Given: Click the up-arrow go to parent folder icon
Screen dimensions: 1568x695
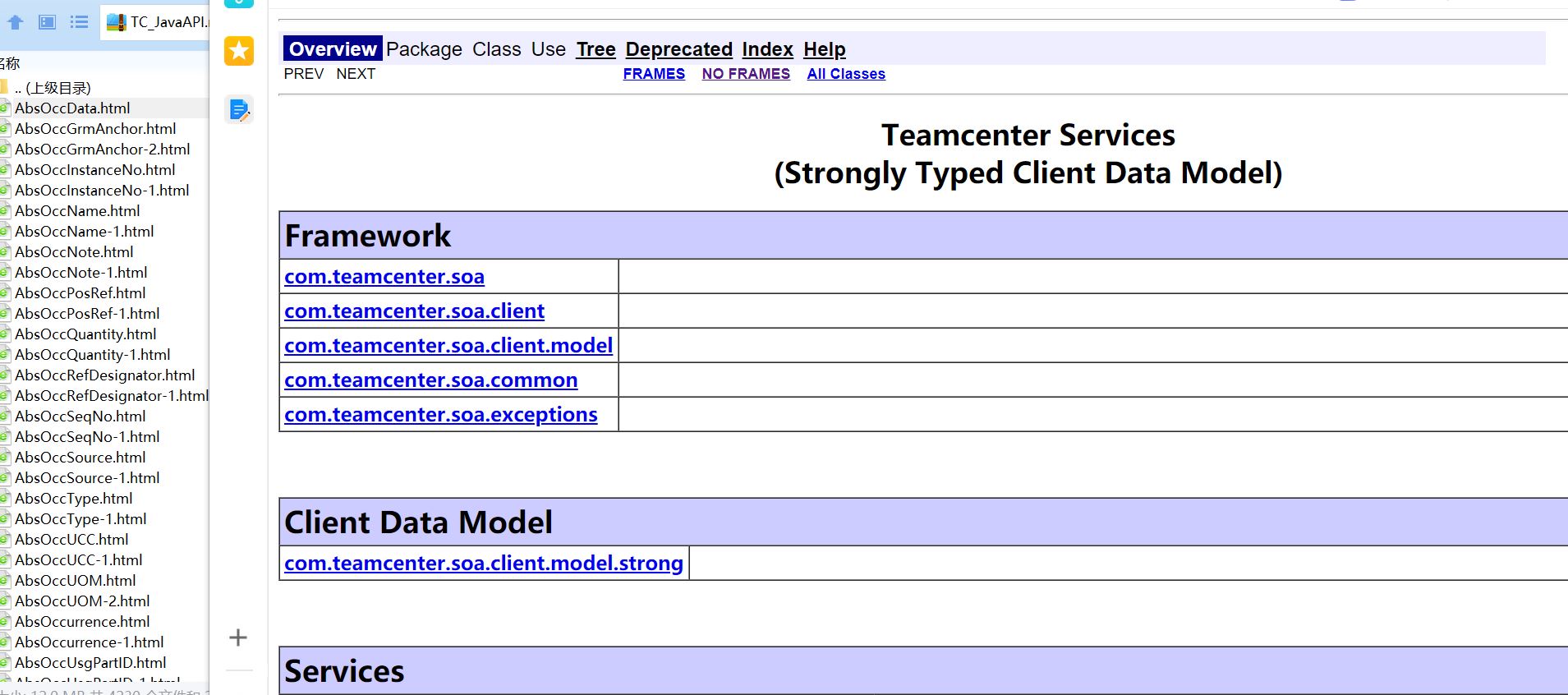Looking at the screenshot, I should 15,22.
